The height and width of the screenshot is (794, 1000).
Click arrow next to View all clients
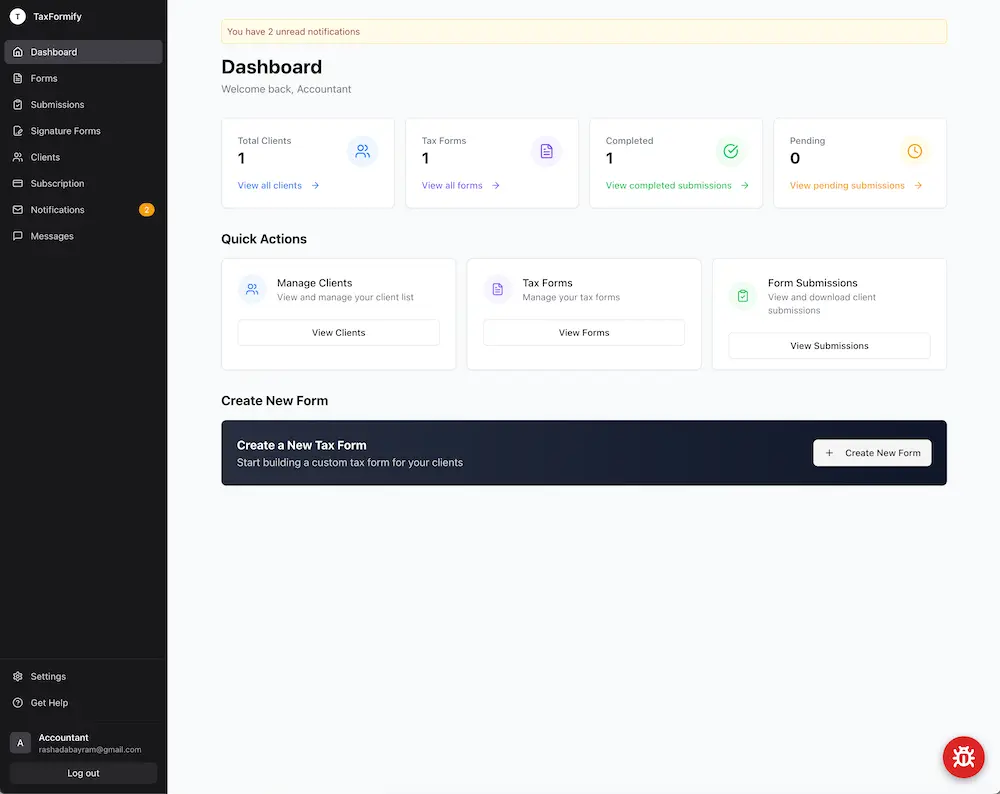click(x=315, y=186)
